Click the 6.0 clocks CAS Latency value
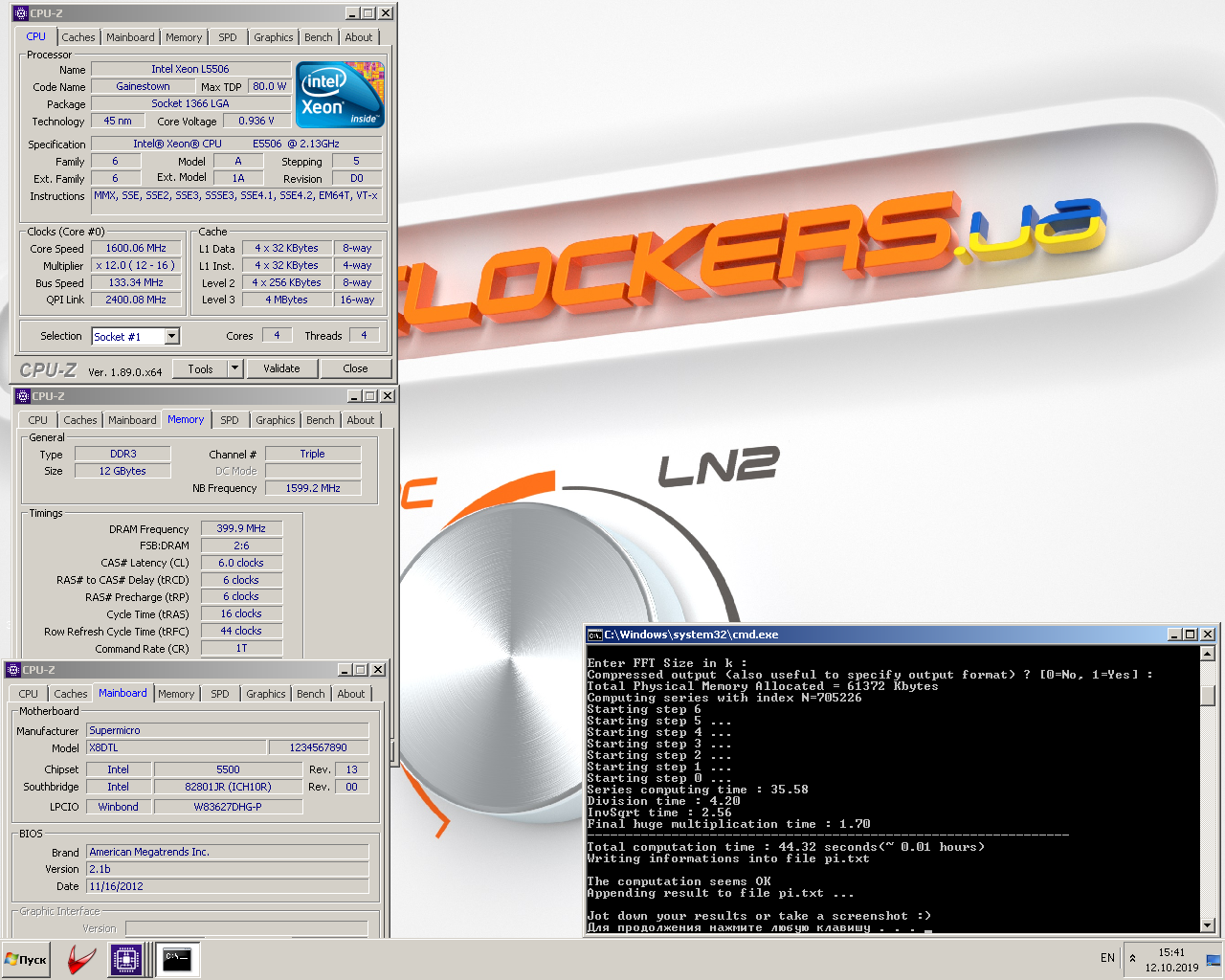Screen dimensions: 1225x980 pyautogui.click(x=241, y=563)
